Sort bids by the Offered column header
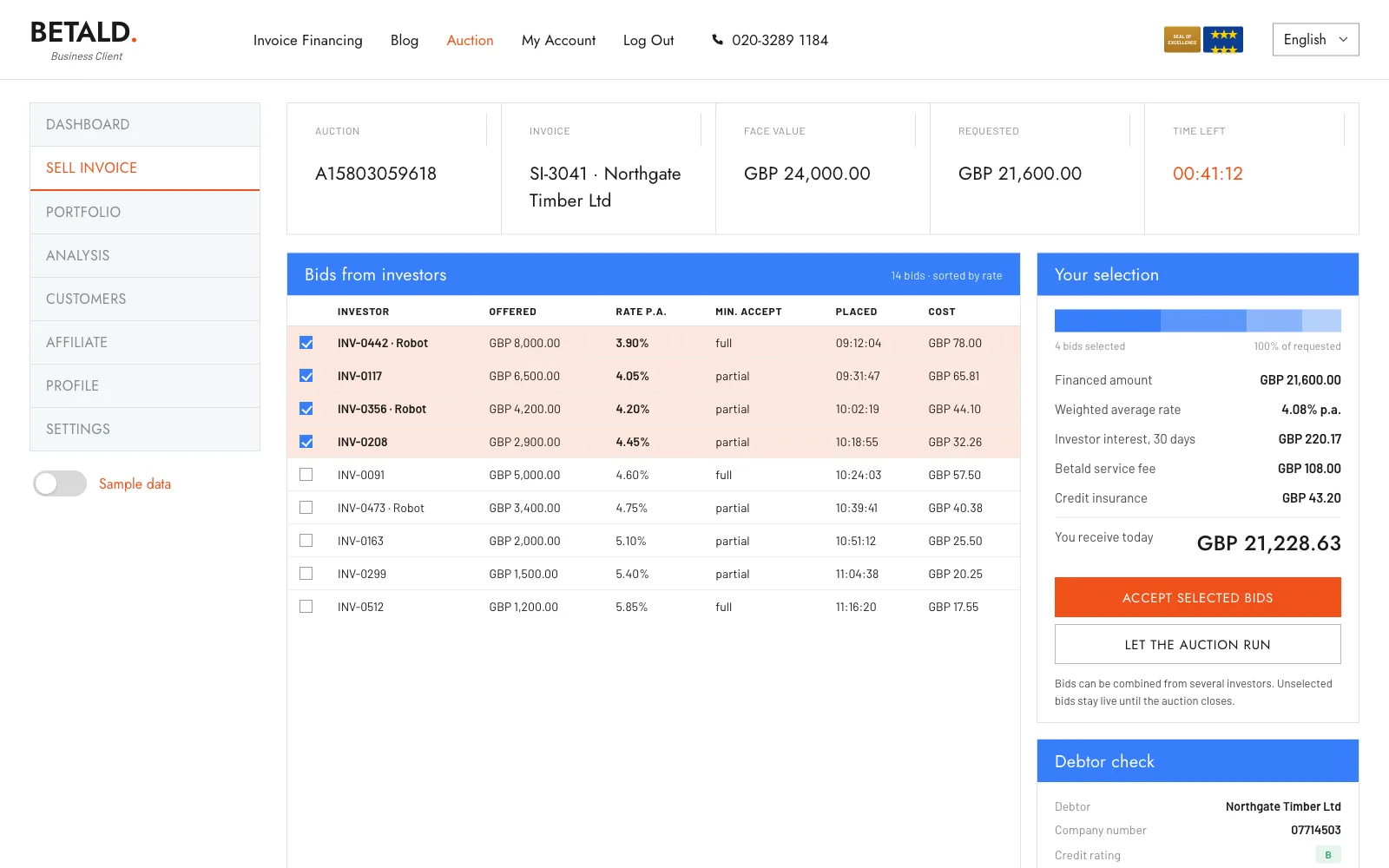The image size is (1389, 868). click(x=512, y=312)
